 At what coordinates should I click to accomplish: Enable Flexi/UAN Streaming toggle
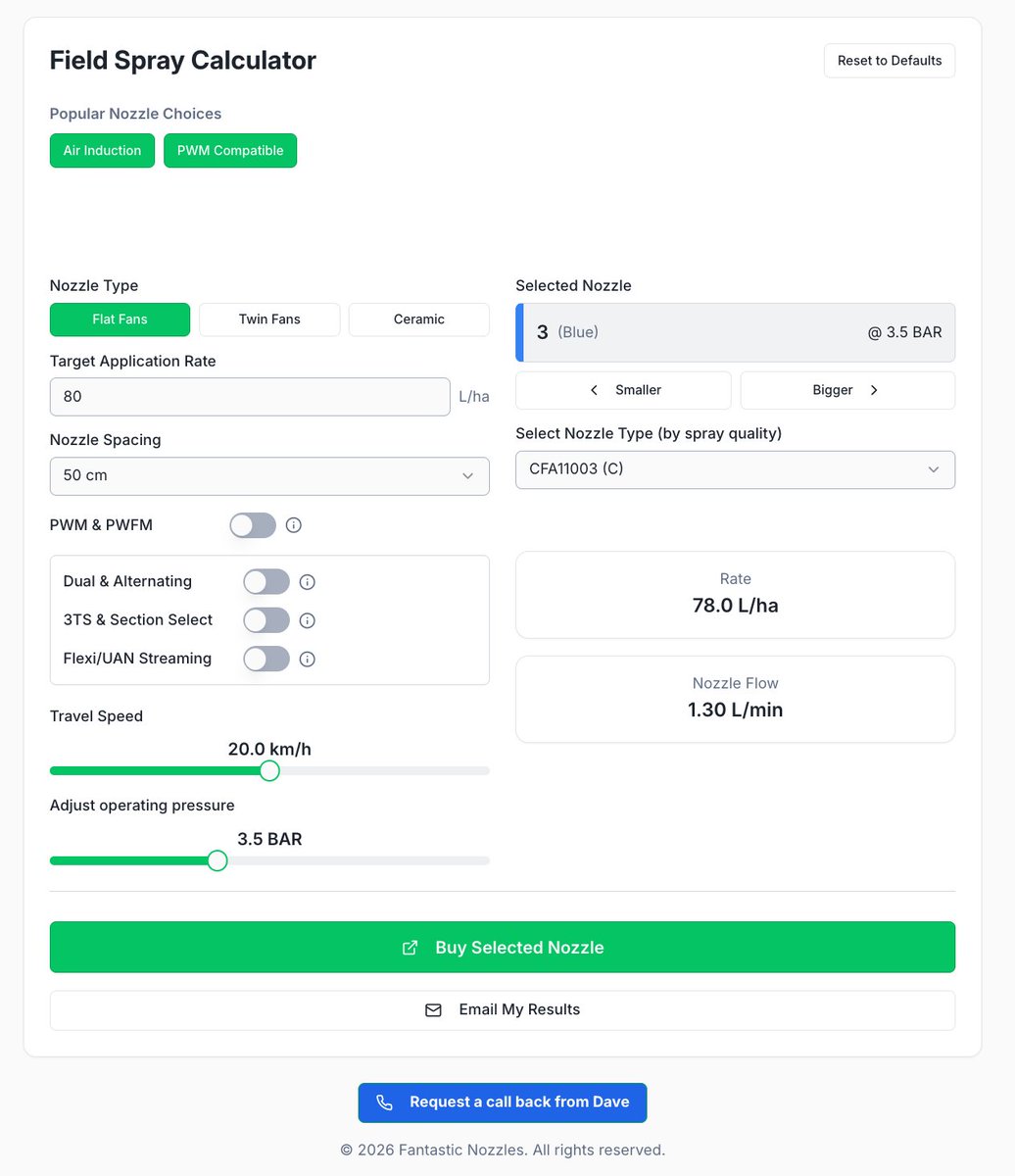[266, 659]
